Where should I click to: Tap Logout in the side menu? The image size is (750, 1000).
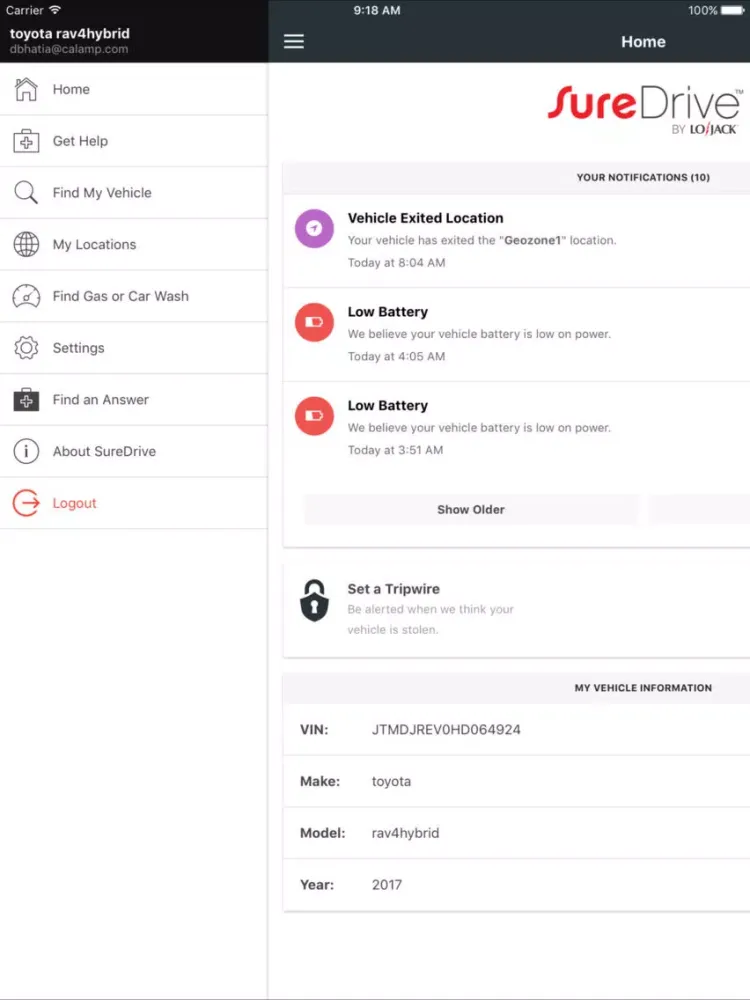(x=134, y=503)
